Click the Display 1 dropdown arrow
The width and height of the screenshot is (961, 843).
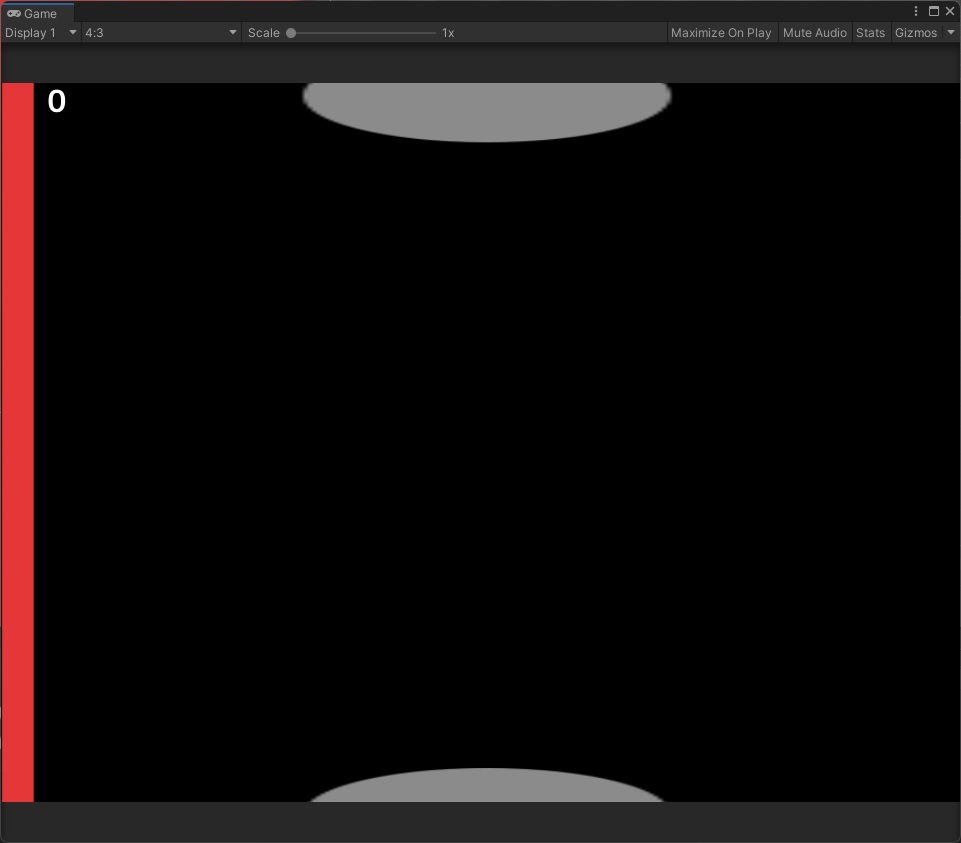click(72, 32)
